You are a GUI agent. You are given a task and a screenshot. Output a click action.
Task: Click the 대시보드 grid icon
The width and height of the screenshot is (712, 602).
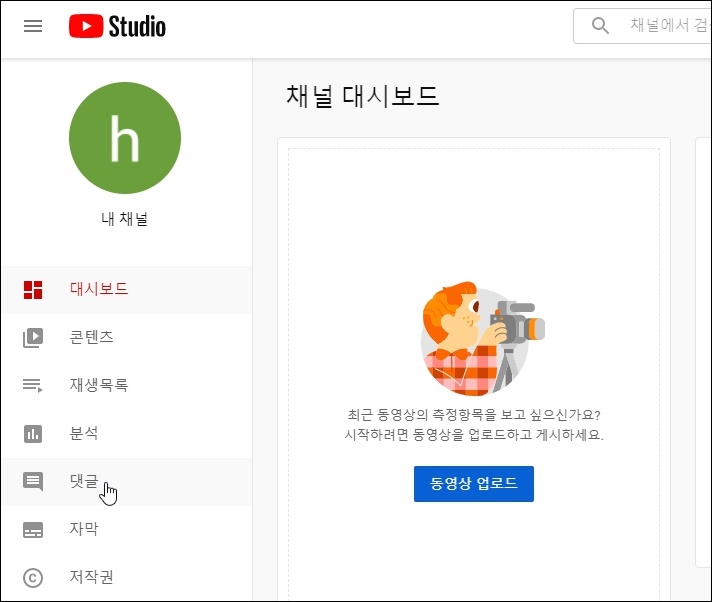(x=33, y=290)
